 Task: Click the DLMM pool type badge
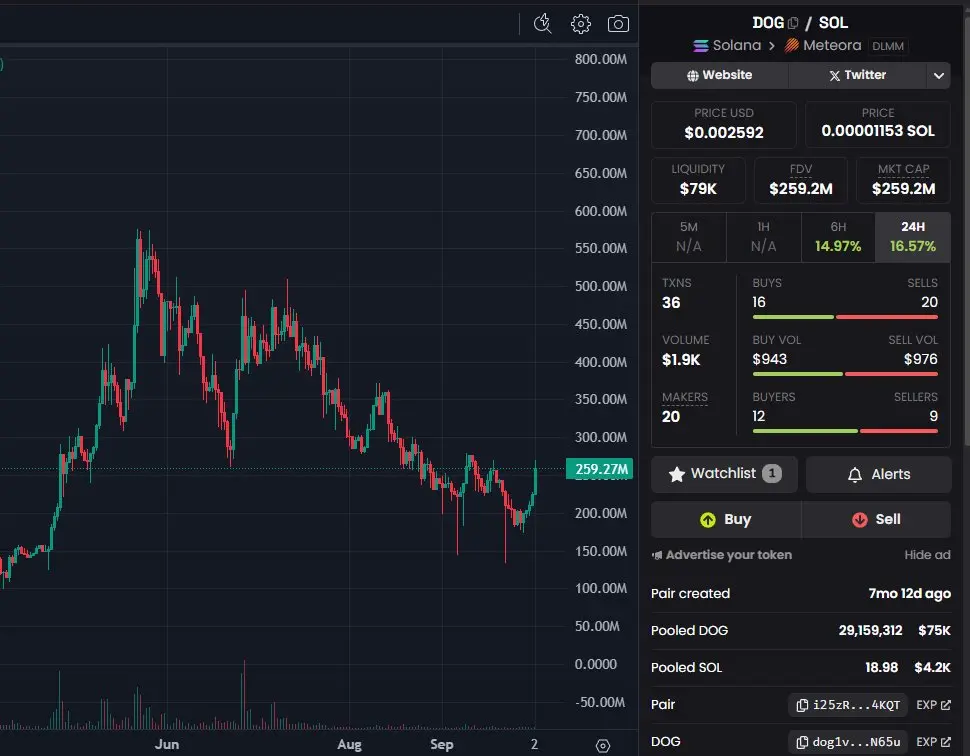pyautogui.click(x=888, y=46)
